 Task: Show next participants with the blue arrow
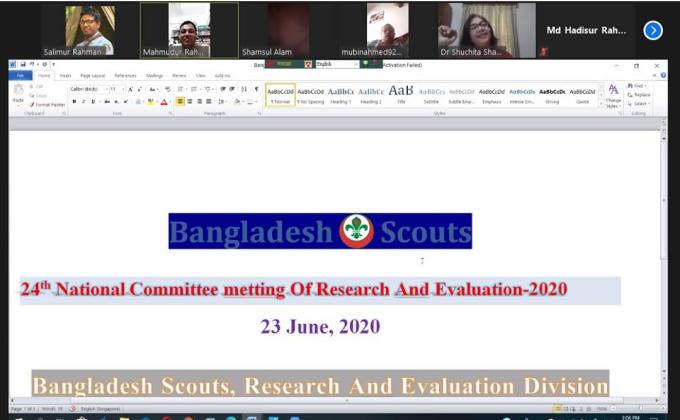[x=653, y=30]
